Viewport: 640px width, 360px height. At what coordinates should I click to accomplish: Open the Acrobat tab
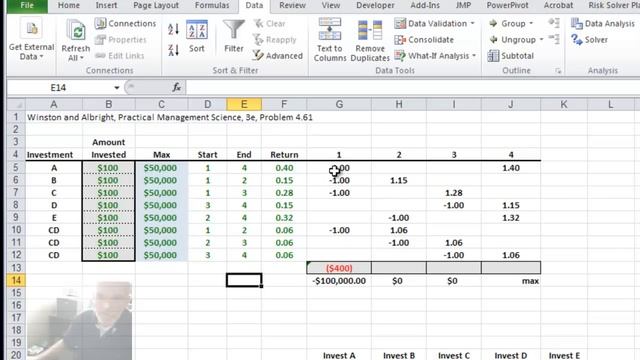click(x=558, y=5)
